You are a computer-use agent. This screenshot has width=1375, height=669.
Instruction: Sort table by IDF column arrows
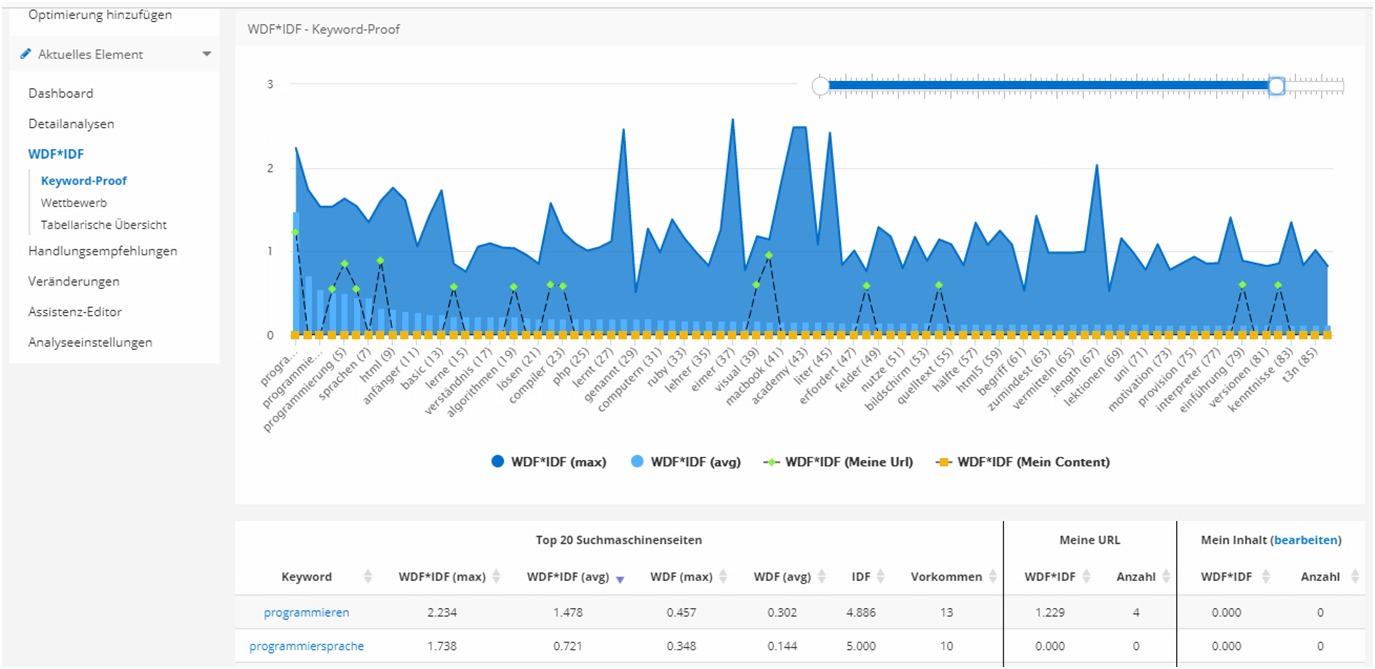(x=881, y=577)
